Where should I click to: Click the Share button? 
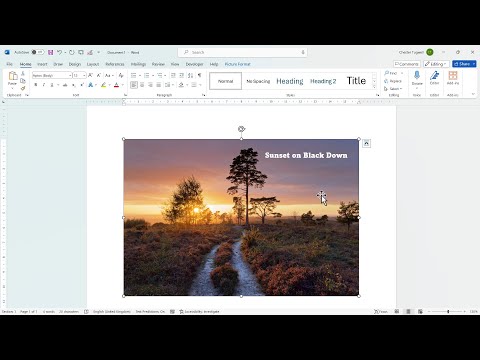point(464,64)
